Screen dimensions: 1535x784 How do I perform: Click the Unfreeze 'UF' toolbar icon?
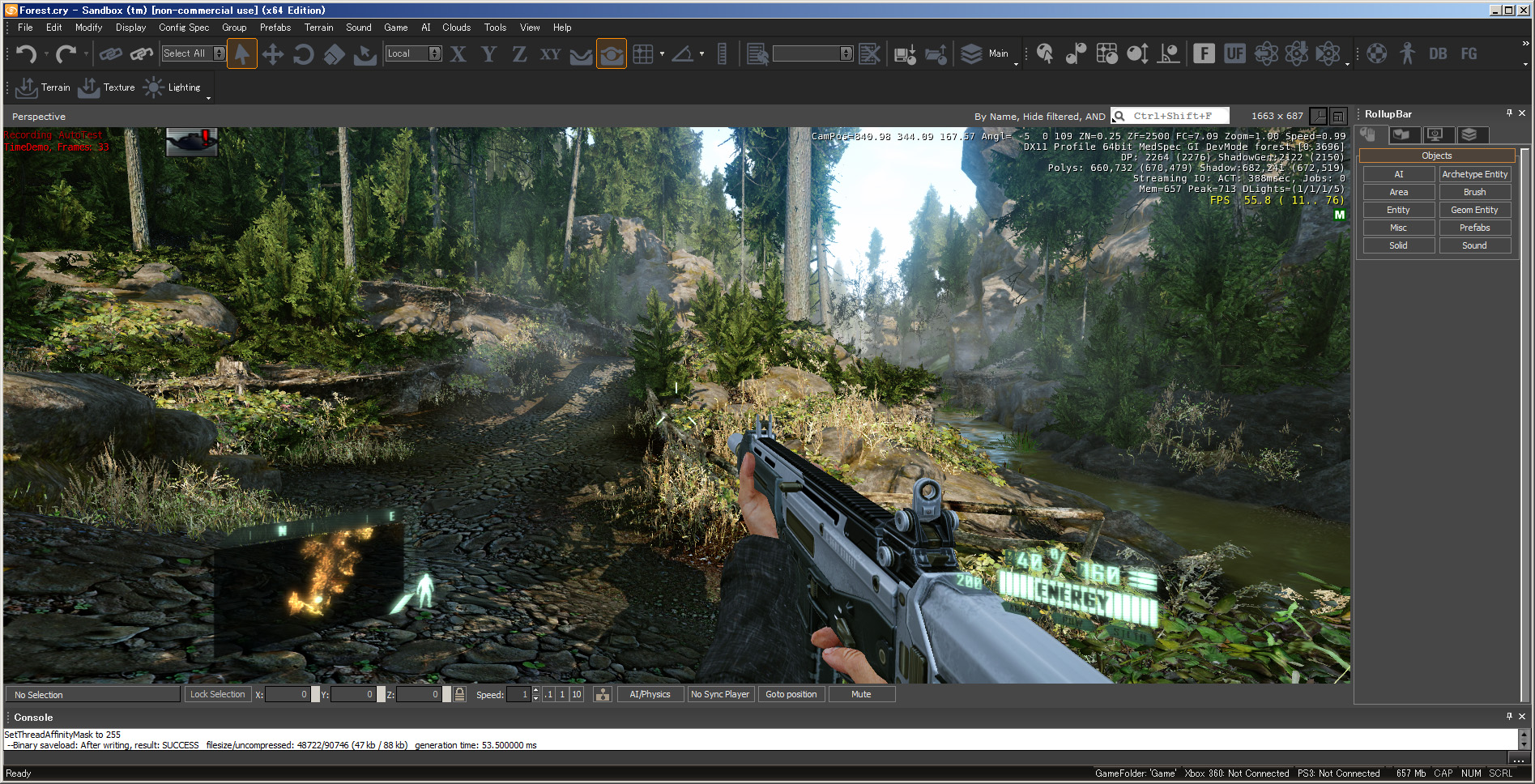pos(1234,54)
